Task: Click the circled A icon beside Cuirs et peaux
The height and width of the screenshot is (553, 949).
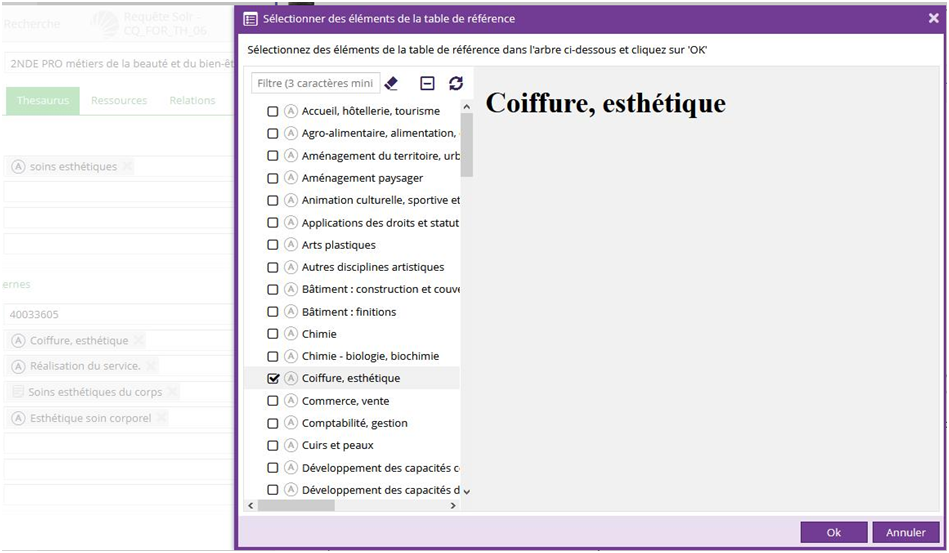Action: (x=291, y=445)
